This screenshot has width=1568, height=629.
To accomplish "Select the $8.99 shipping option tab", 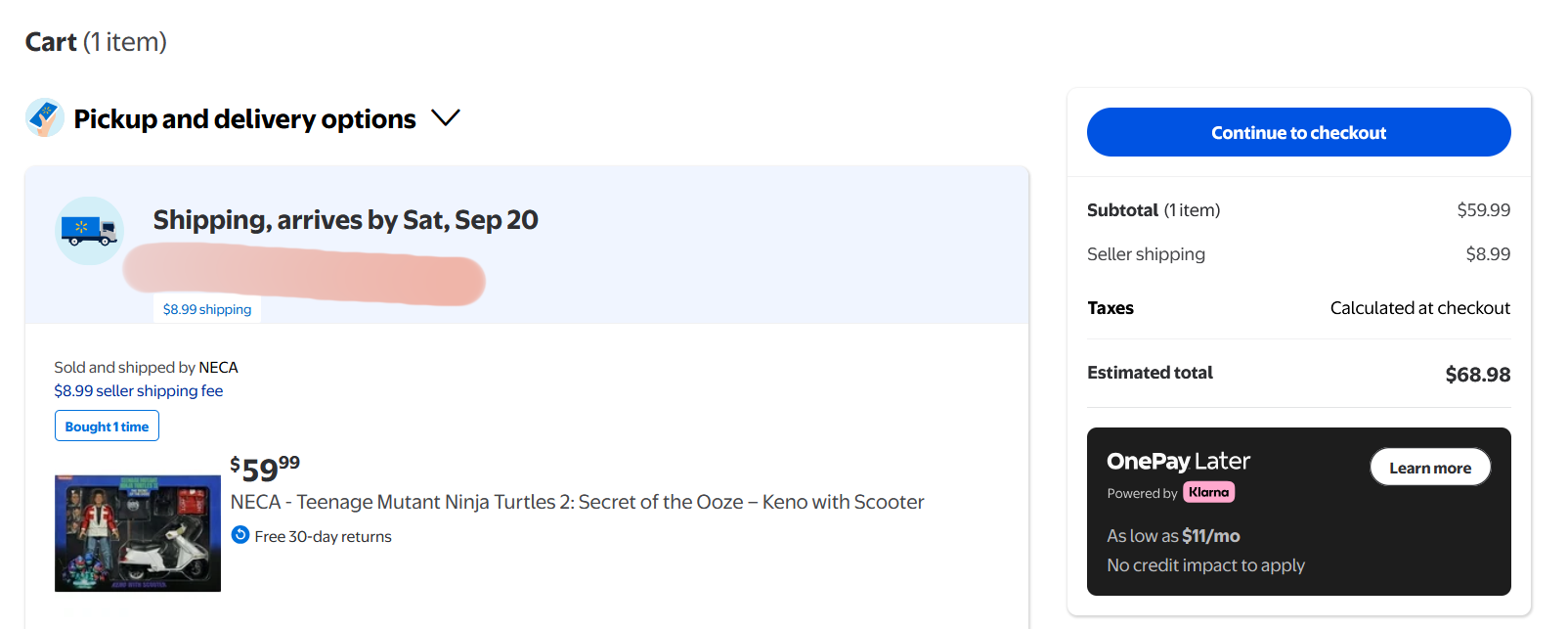I will coord(207,309).
